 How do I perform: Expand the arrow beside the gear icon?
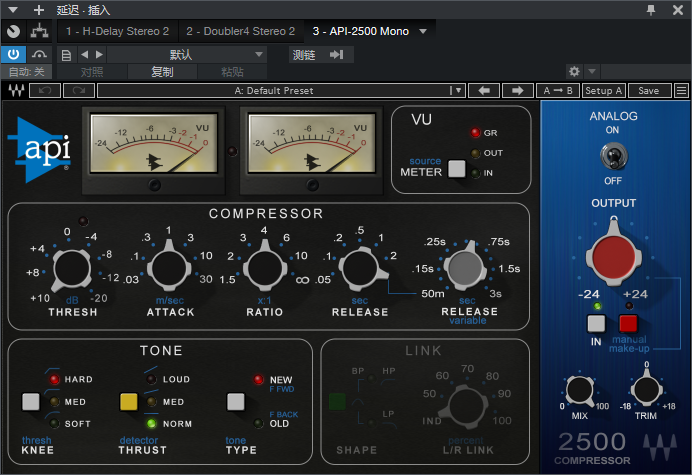point(592,71)
